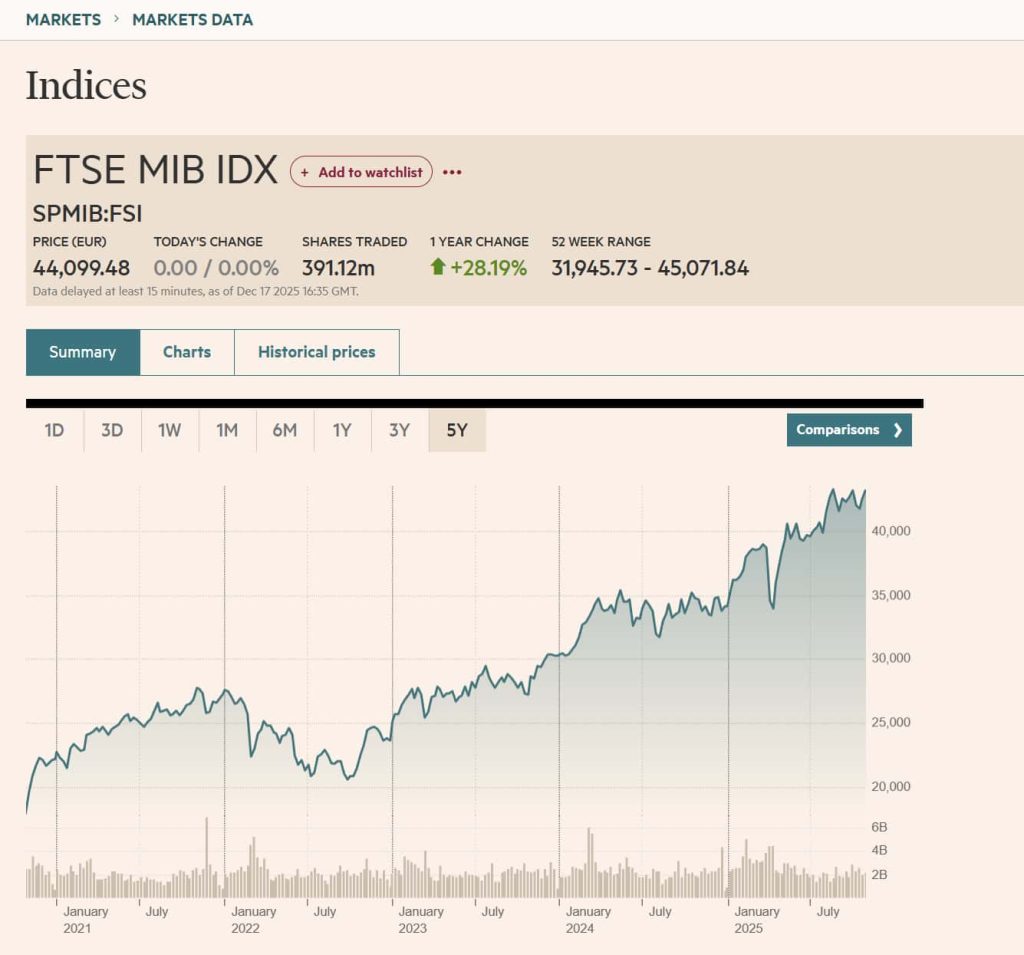Open the Charts tab
Viewport: 1024px width, 955px height.
187,352
